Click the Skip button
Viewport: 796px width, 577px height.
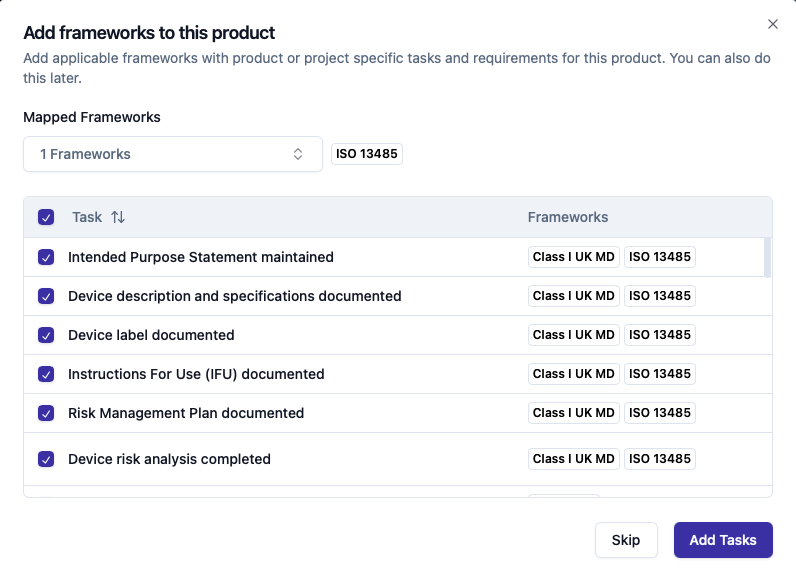(x=626, y=540)
